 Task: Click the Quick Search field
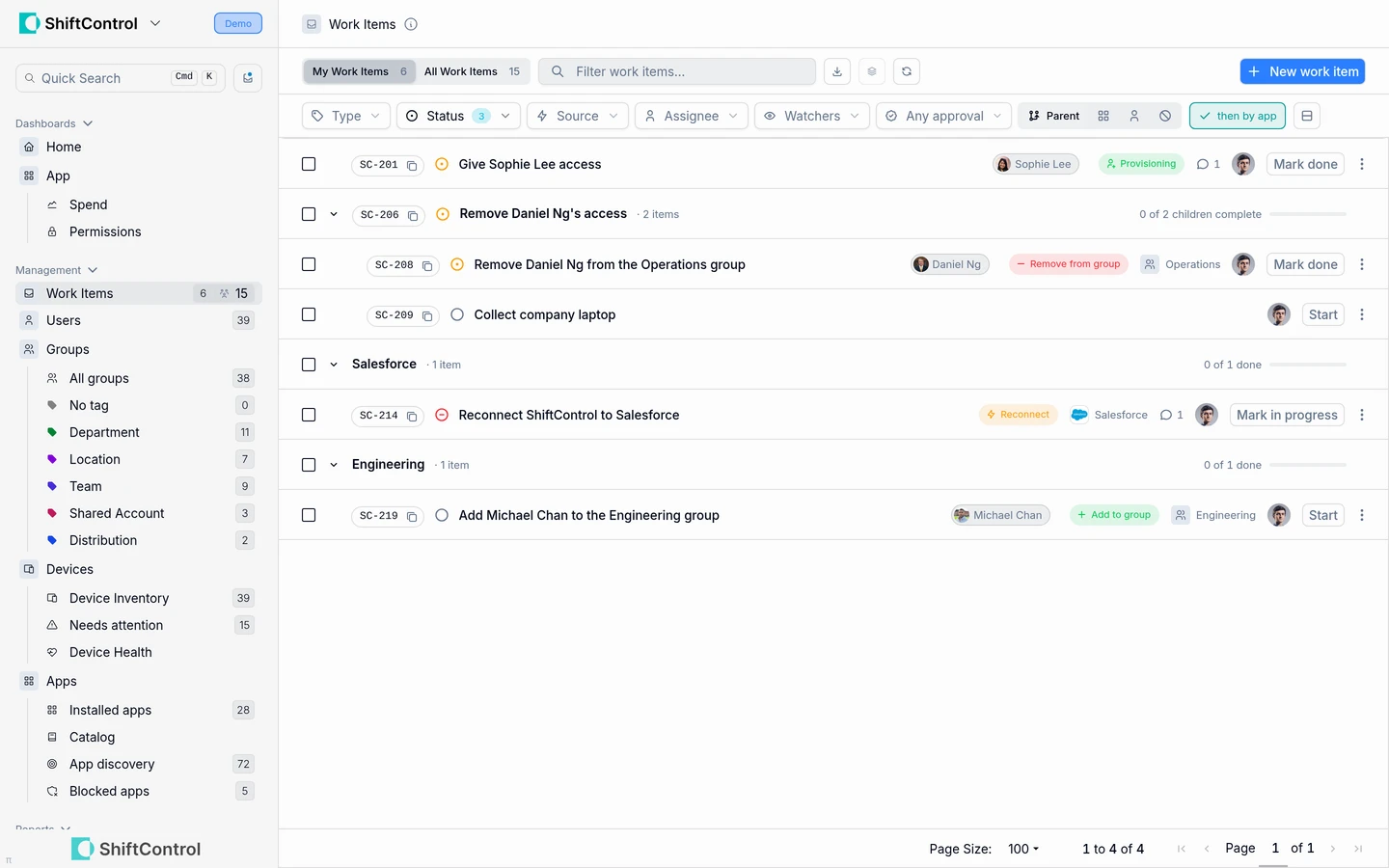tap(120, 78)
